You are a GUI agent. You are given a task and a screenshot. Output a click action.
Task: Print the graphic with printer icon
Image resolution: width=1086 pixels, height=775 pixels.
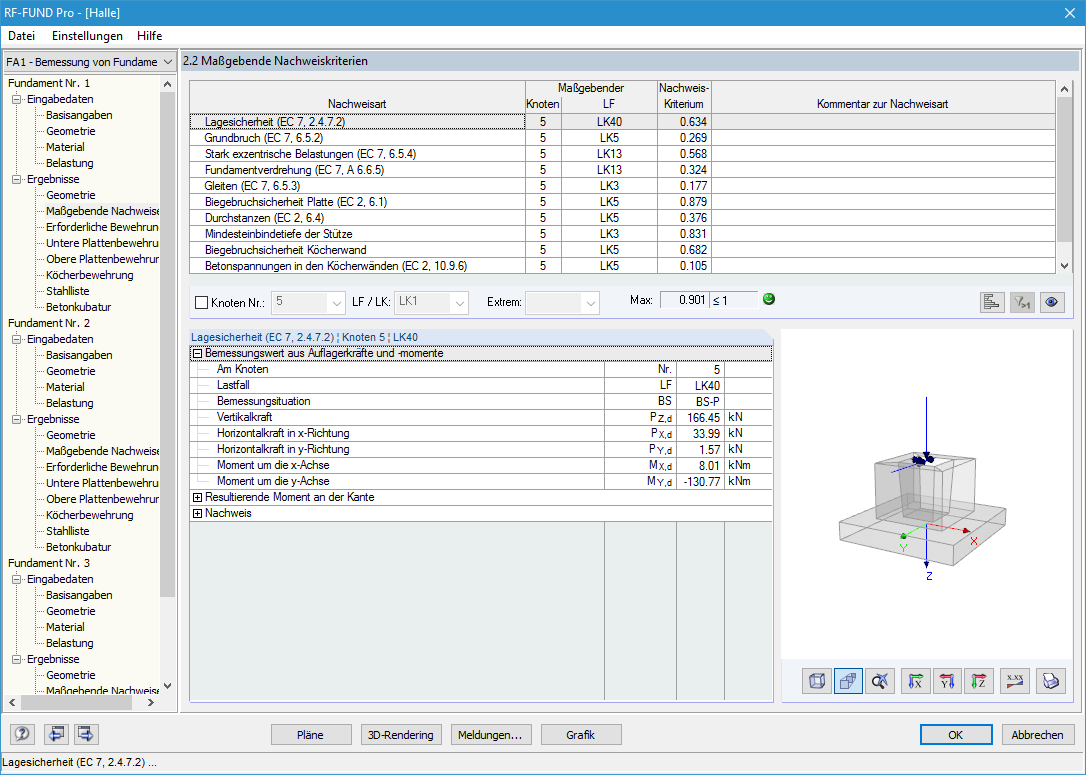[1051, 682]
